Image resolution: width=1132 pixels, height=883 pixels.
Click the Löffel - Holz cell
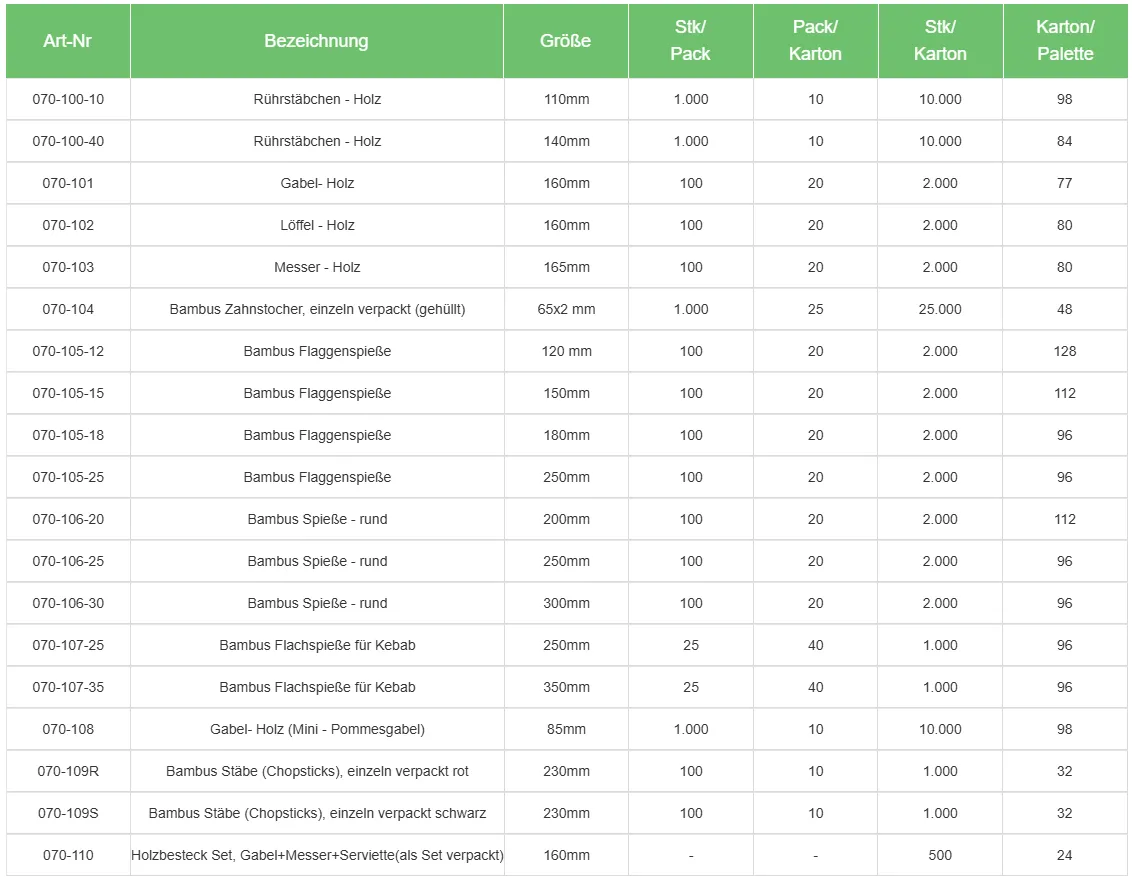pyautogui.click(x=317, y=225)
